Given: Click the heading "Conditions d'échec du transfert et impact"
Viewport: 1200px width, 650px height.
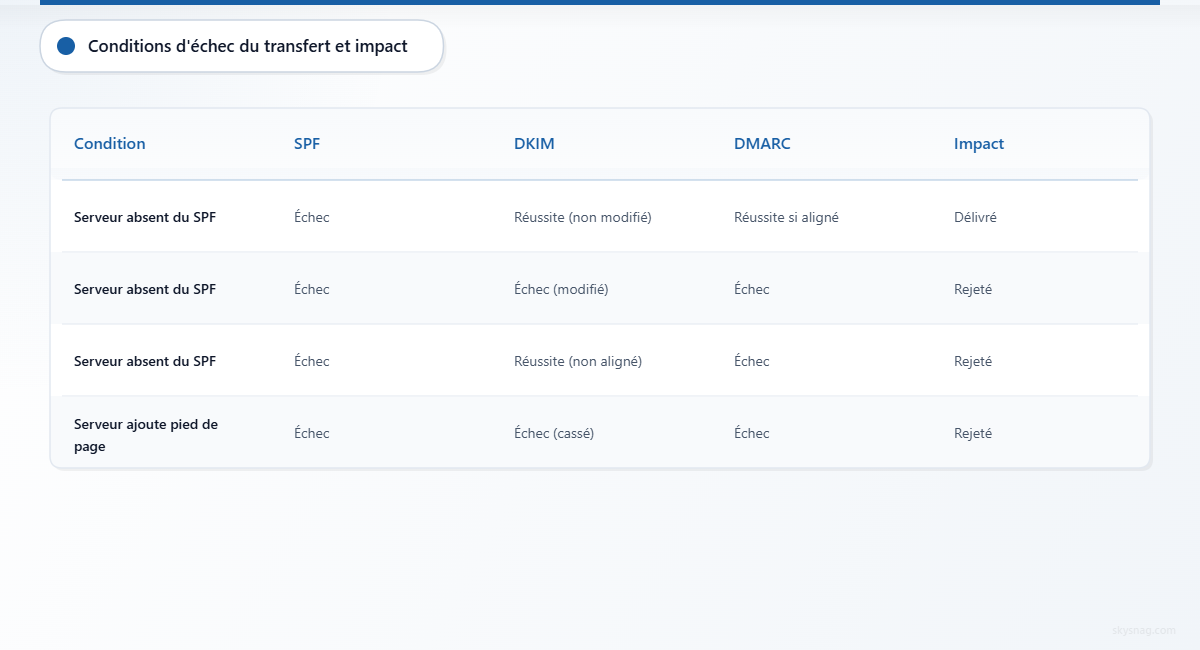Looking at the screenshot, I should click(248, 46).
